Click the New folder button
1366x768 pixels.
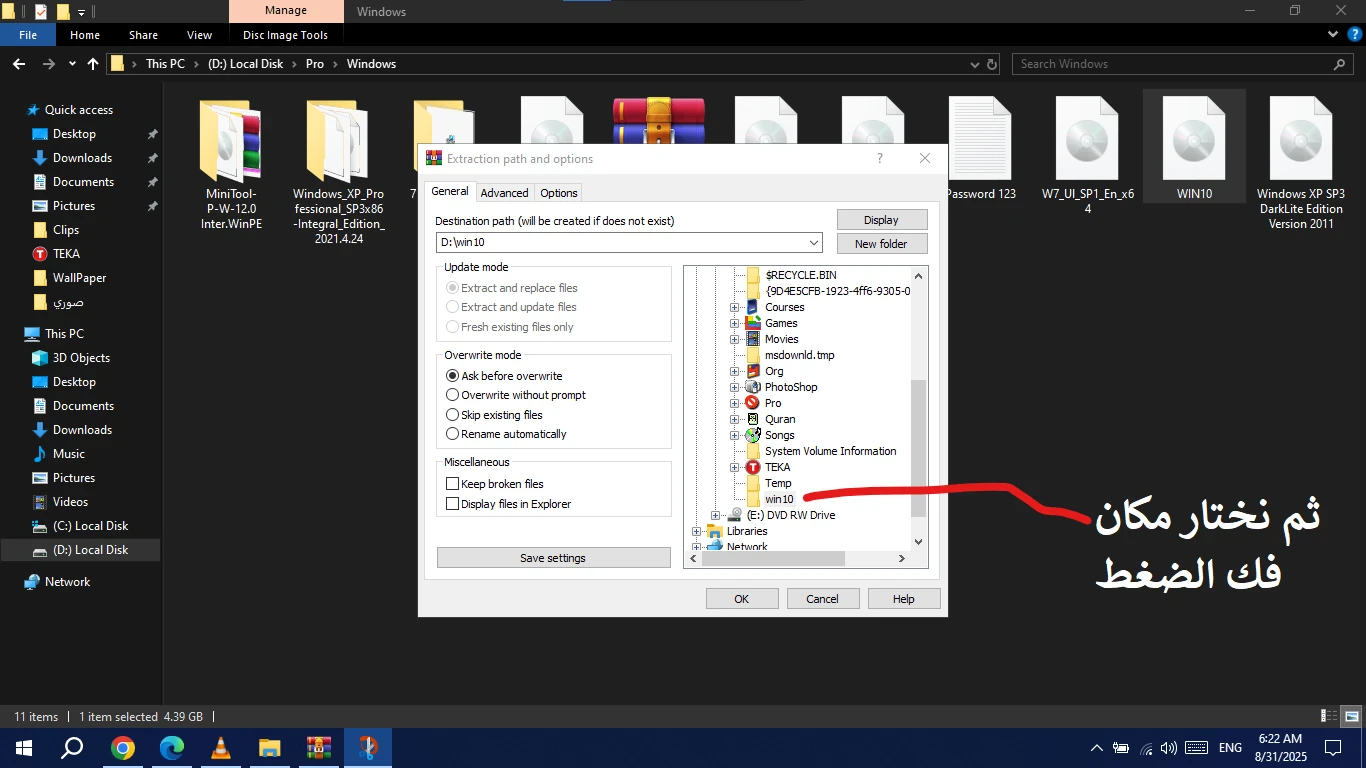(x=881, y=244)
